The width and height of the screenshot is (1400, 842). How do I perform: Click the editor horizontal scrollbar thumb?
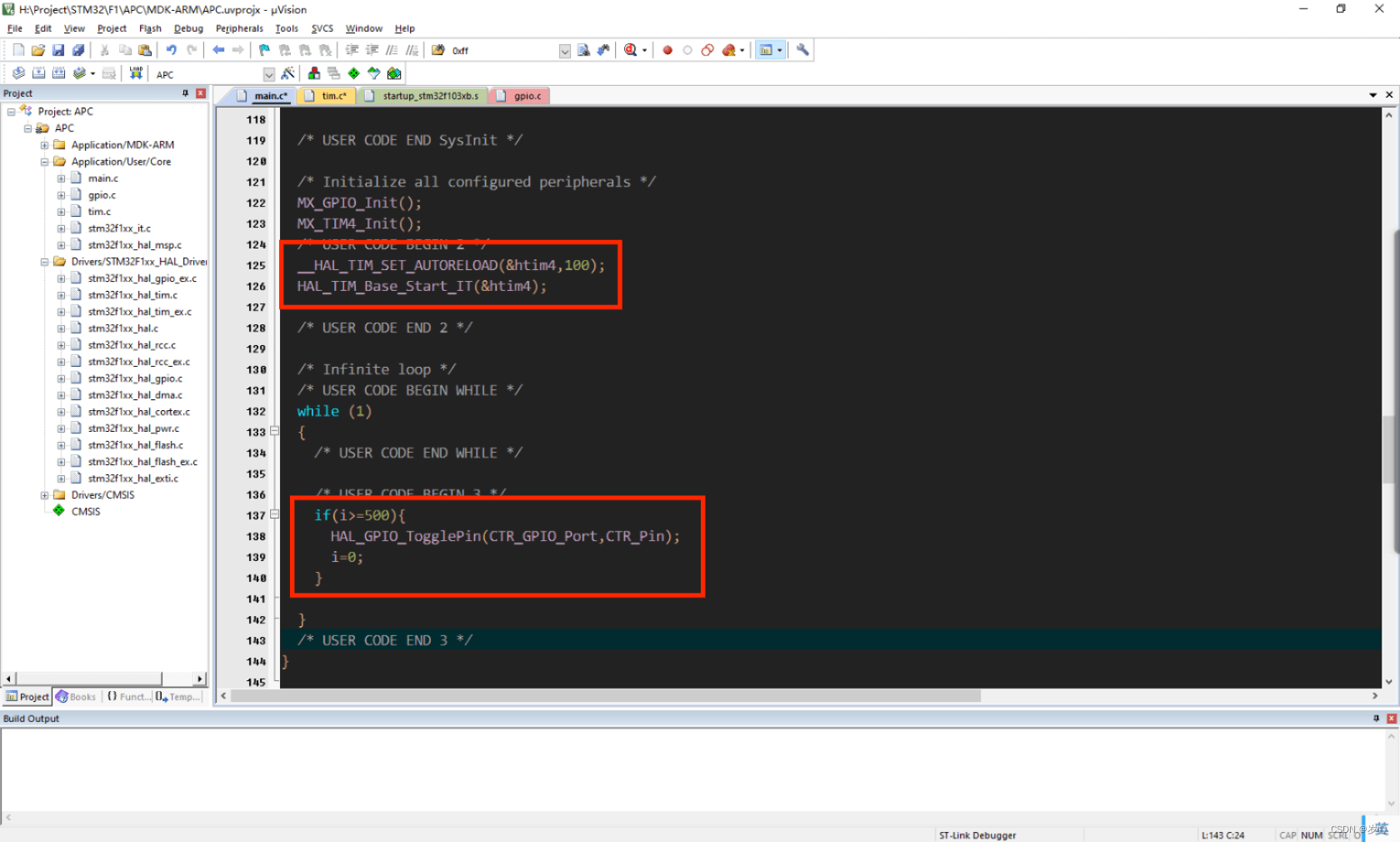point(606,696)
